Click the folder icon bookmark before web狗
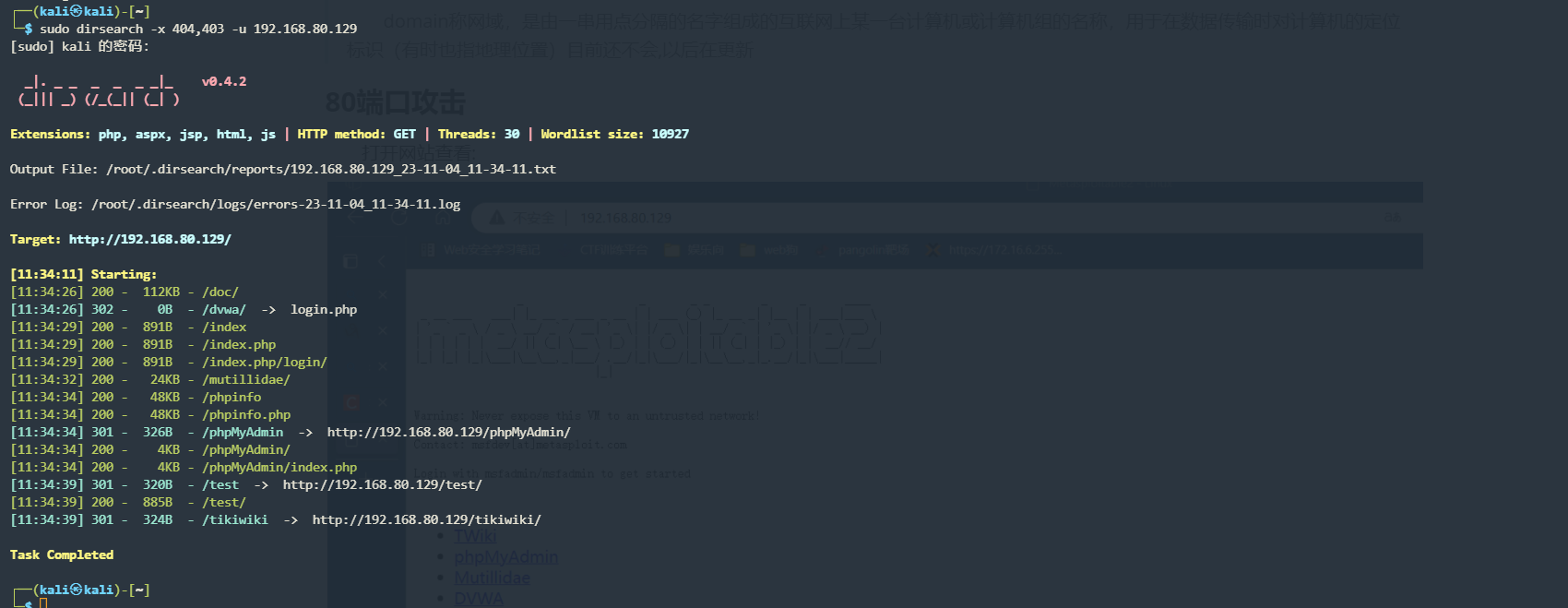 point(747,250)
